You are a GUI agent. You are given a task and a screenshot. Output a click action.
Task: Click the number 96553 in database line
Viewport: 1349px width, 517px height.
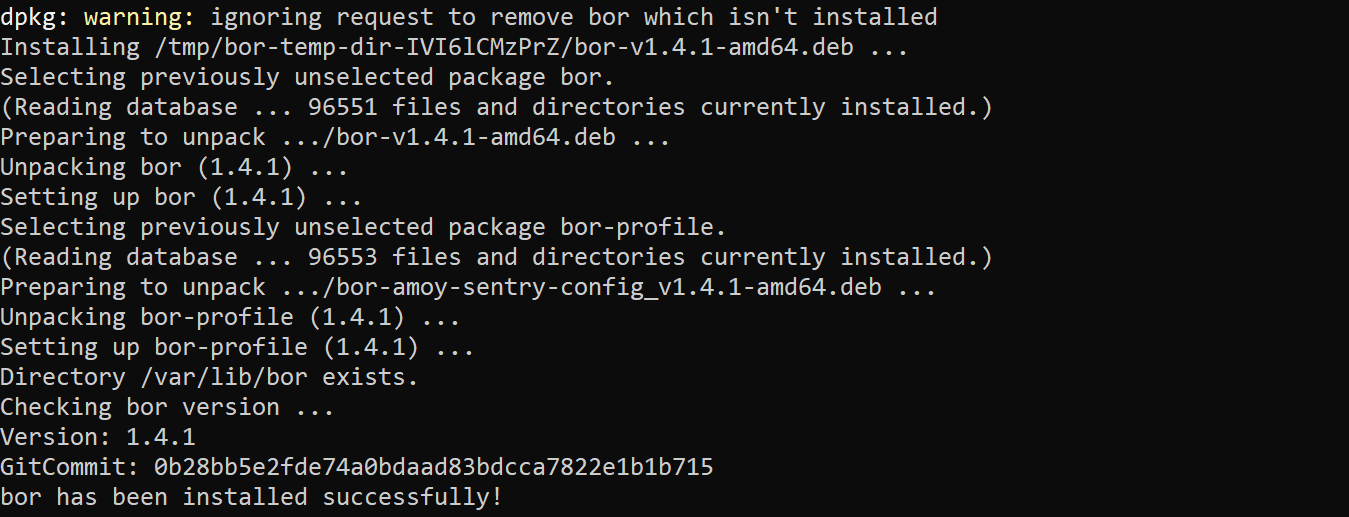click(x=343, y=257)
